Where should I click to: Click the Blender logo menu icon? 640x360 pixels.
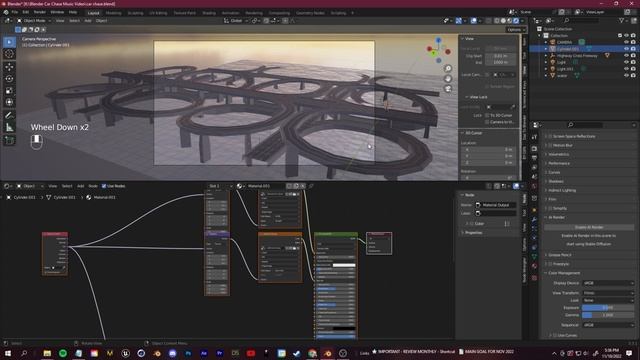tap(6, 13)
